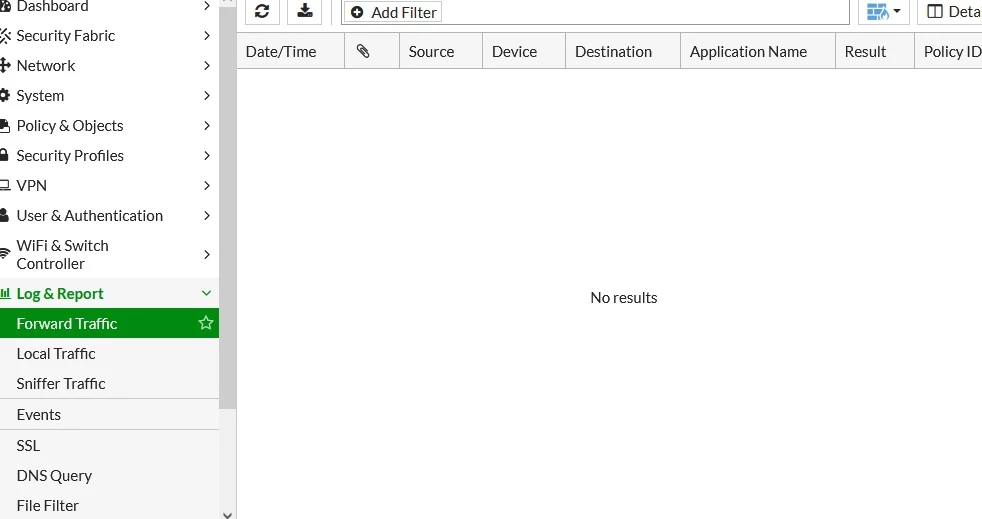The image size is (982, 519).
Task: Click the Add Filter button
Action: (x=393, y=12)
